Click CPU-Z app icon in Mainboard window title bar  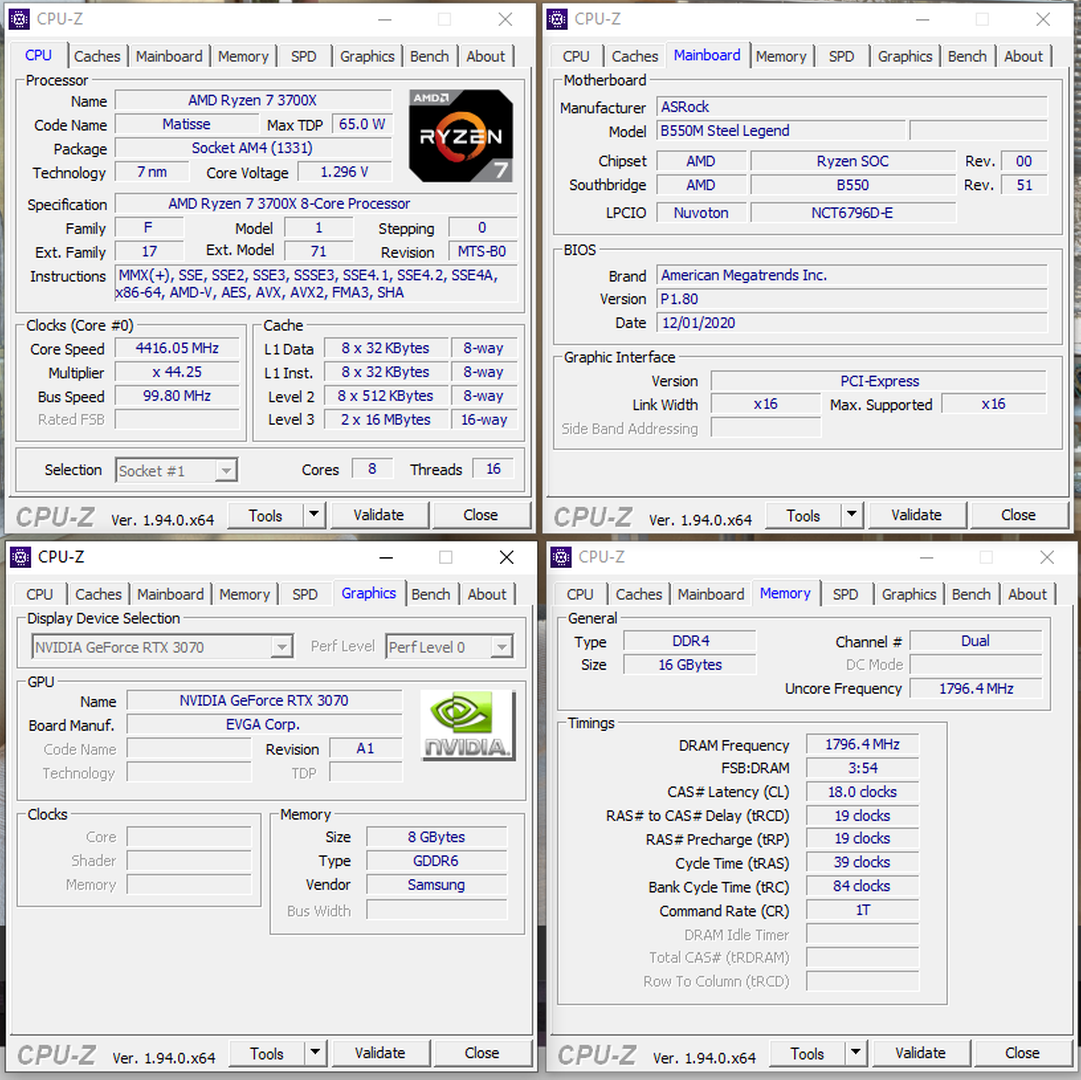pos(556,19)
